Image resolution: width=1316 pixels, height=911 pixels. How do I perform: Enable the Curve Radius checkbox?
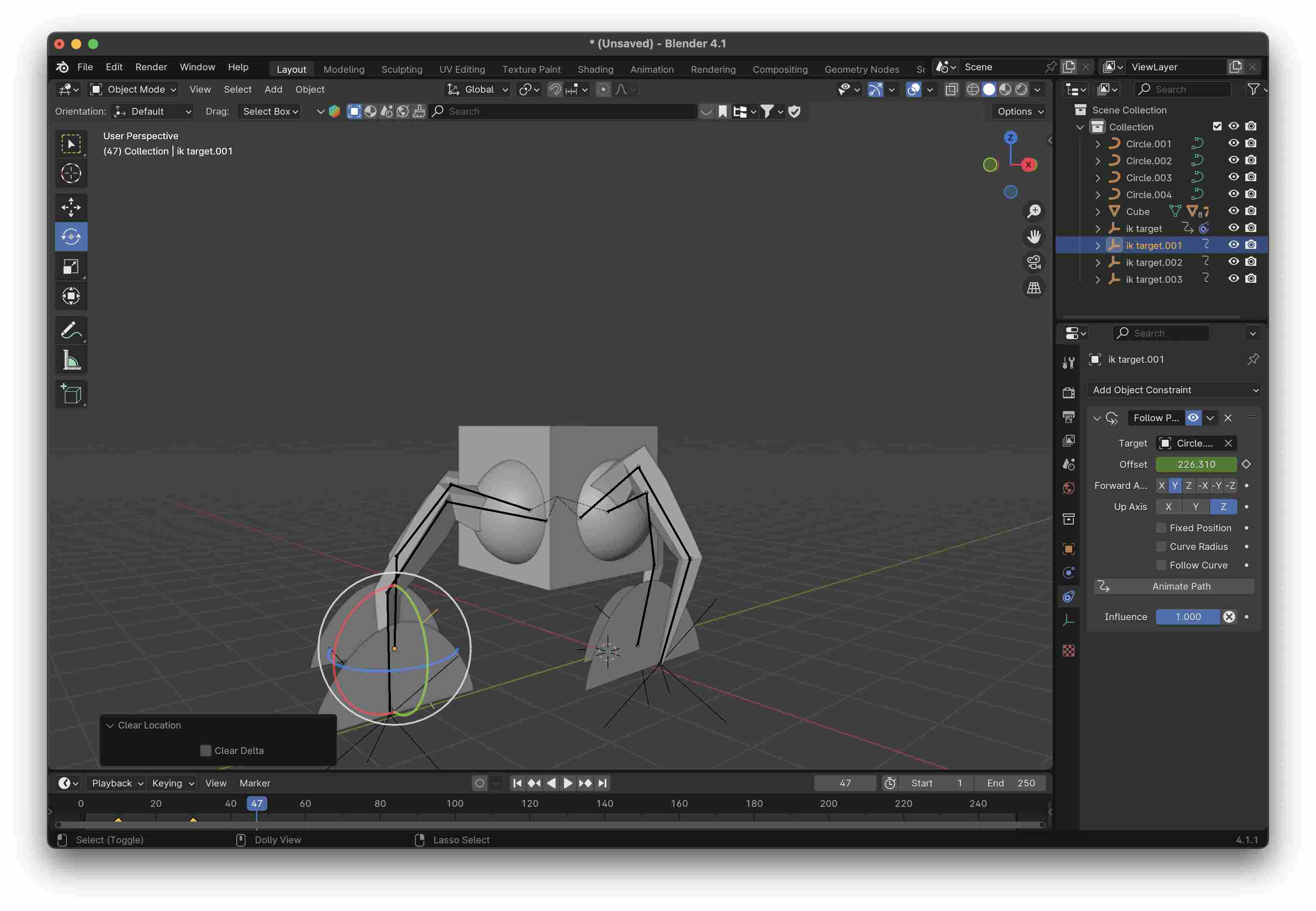click(x=1161, y=547)
